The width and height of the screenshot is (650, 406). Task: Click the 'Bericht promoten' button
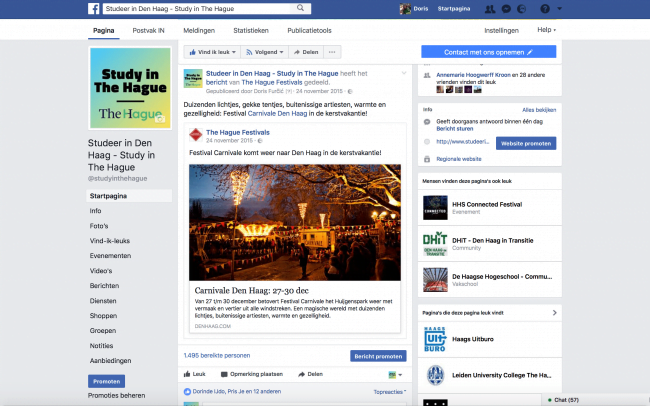click(378, 355)
